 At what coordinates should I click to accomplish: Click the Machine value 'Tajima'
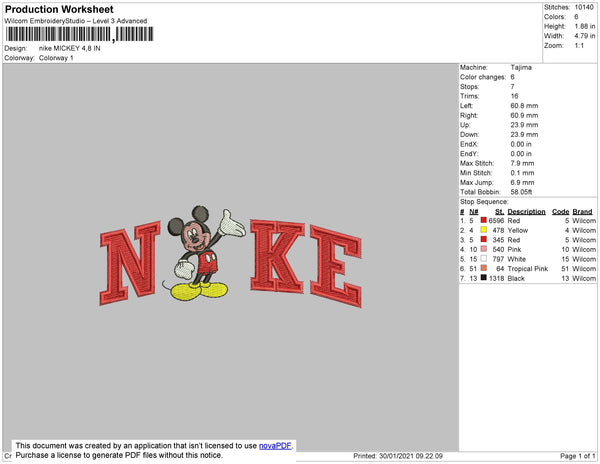(521, 67)
